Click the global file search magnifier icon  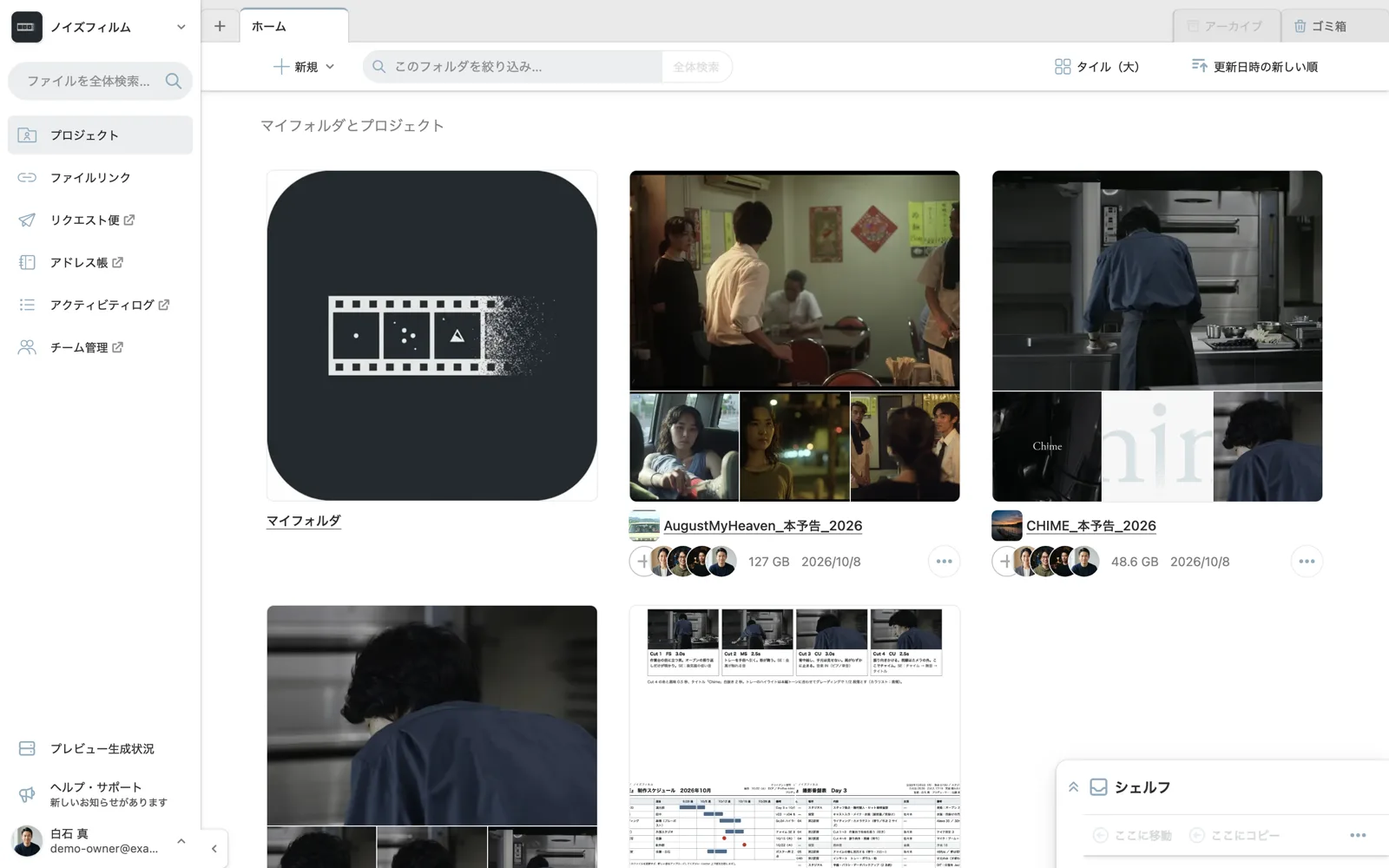pos(174,81)
